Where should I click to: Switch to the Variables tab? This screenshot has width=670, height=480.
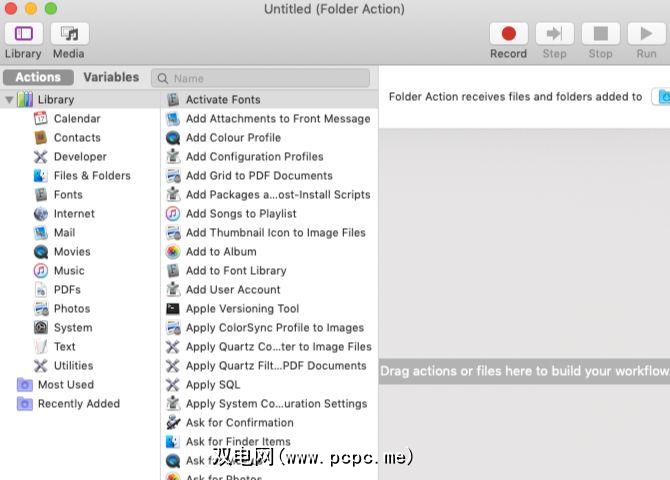111,77
